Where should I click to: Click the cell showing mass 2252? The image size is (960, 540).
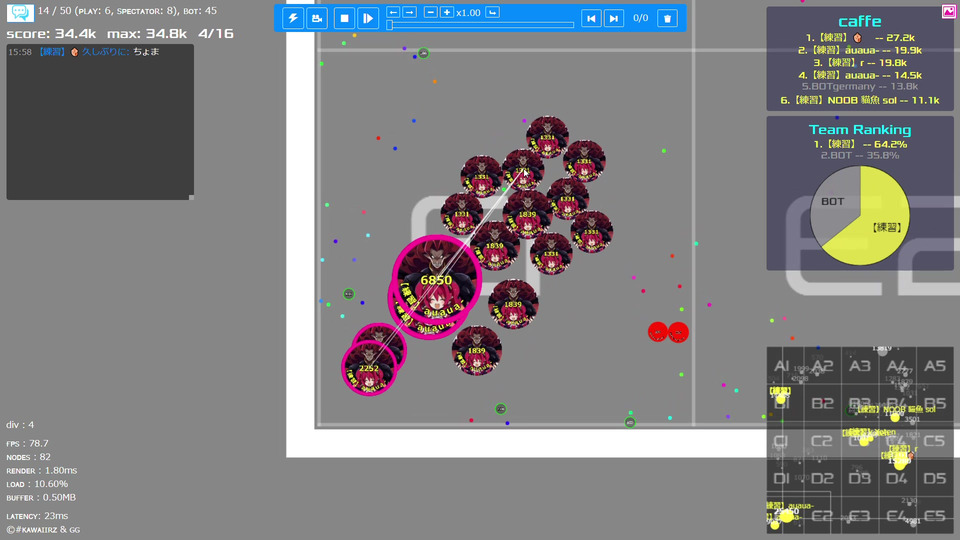[x=369, y=368]
